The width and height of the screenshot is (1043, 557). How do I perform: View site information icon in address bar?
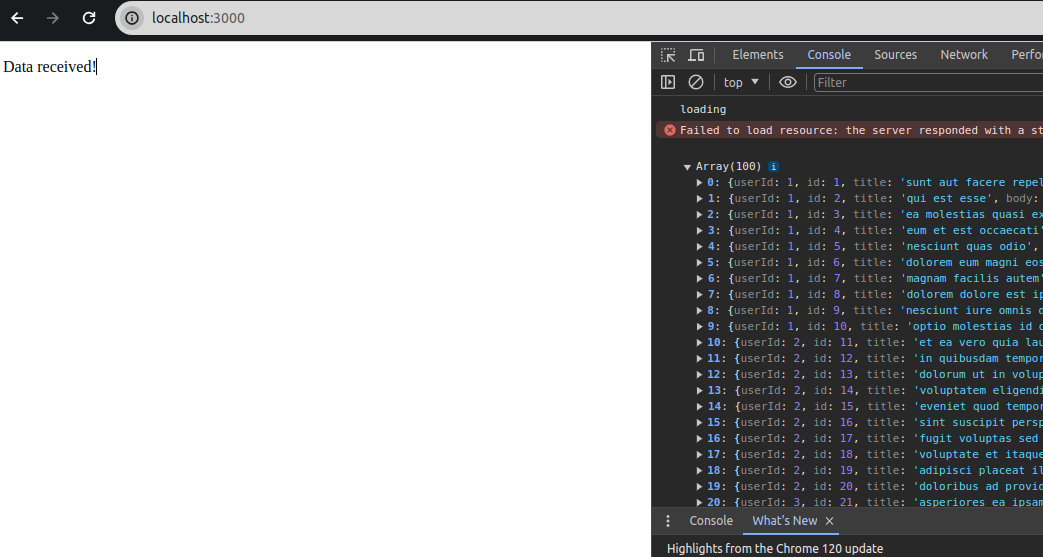click(x=132, y=18)
